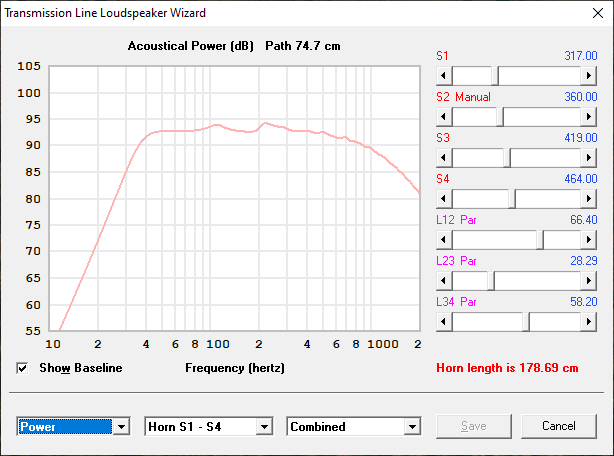Image resolution: width=614 pixels, height=456 pixels.
Task: Click the S2 value 360.00
Action: click(581, 97)
